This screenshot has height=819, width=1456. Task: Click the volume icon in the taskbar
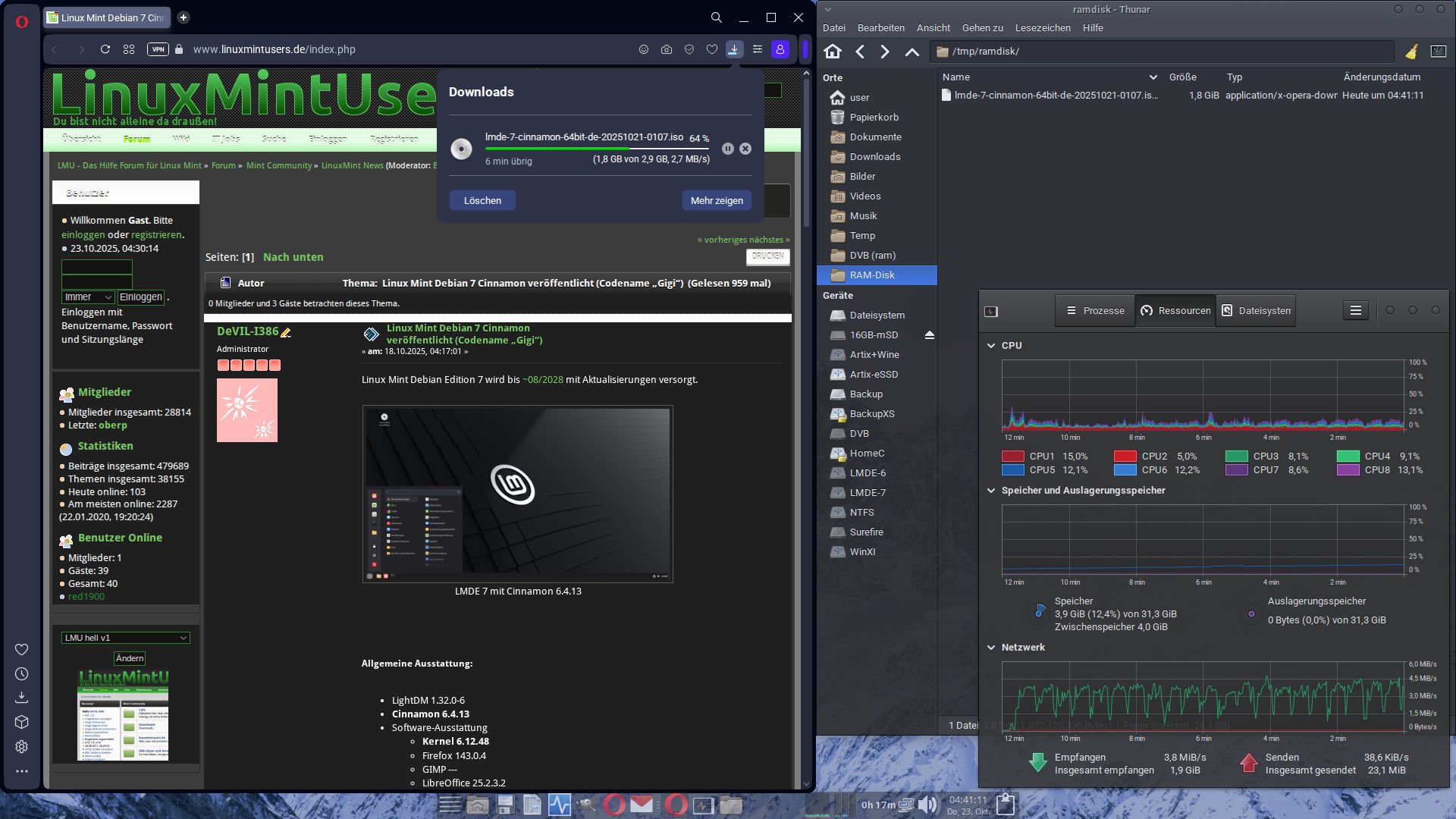click(926, 805)
